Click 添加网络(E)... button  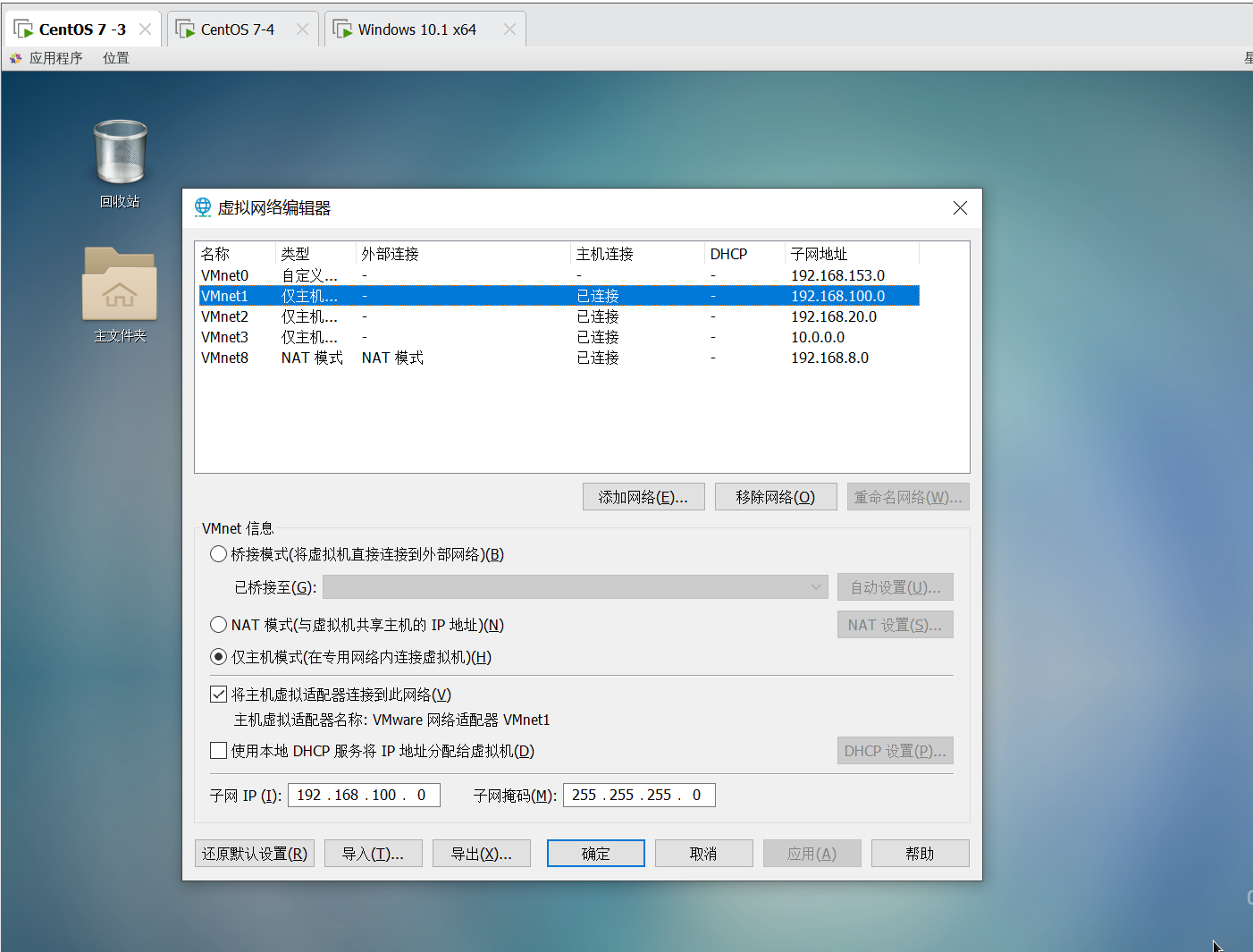[x=643, y=497]
